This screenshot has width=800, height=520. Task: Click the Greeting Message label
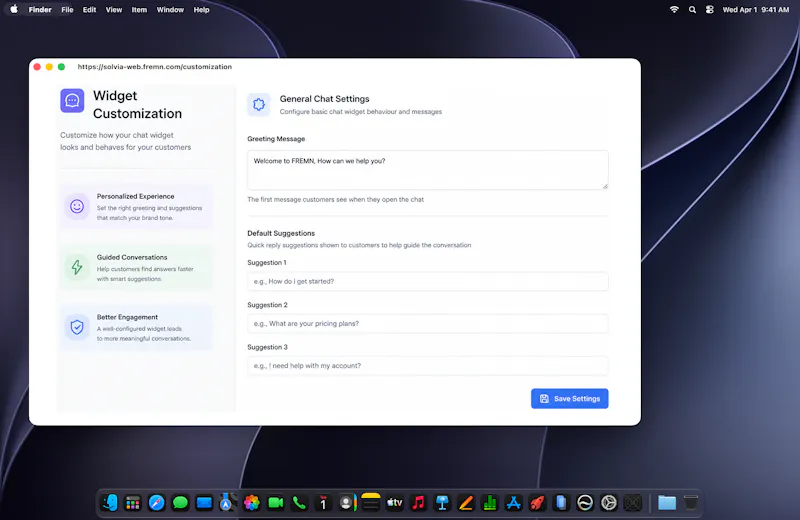pyautogui.click(x=276, y=139)
